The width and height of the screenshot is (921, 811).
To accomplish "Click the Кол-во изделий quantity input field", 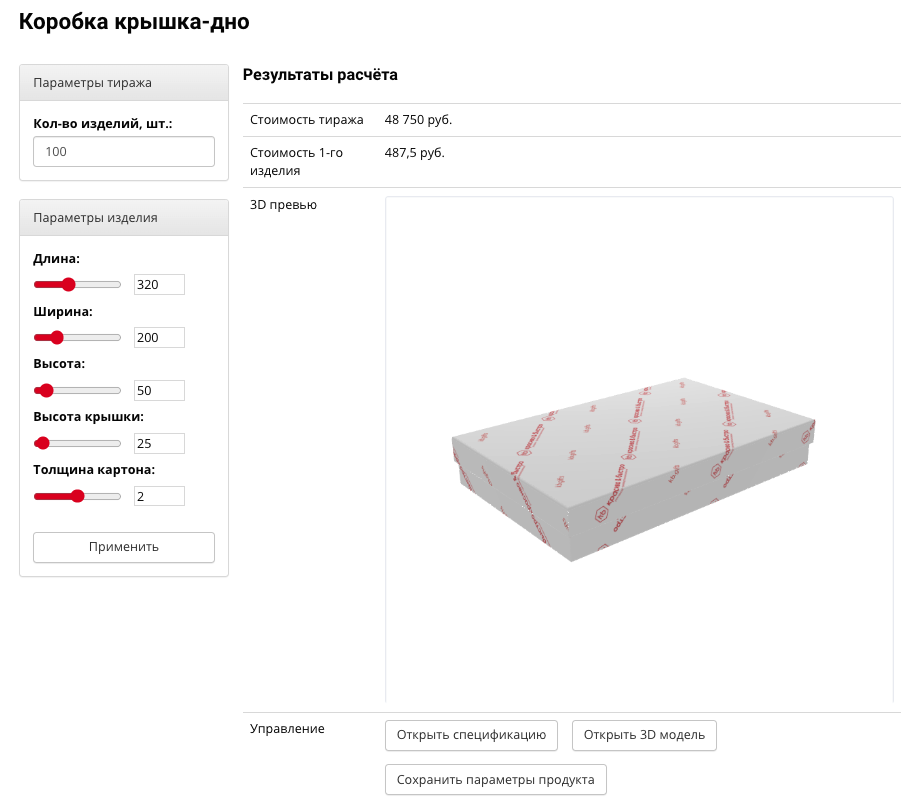I will pos(124,152).
